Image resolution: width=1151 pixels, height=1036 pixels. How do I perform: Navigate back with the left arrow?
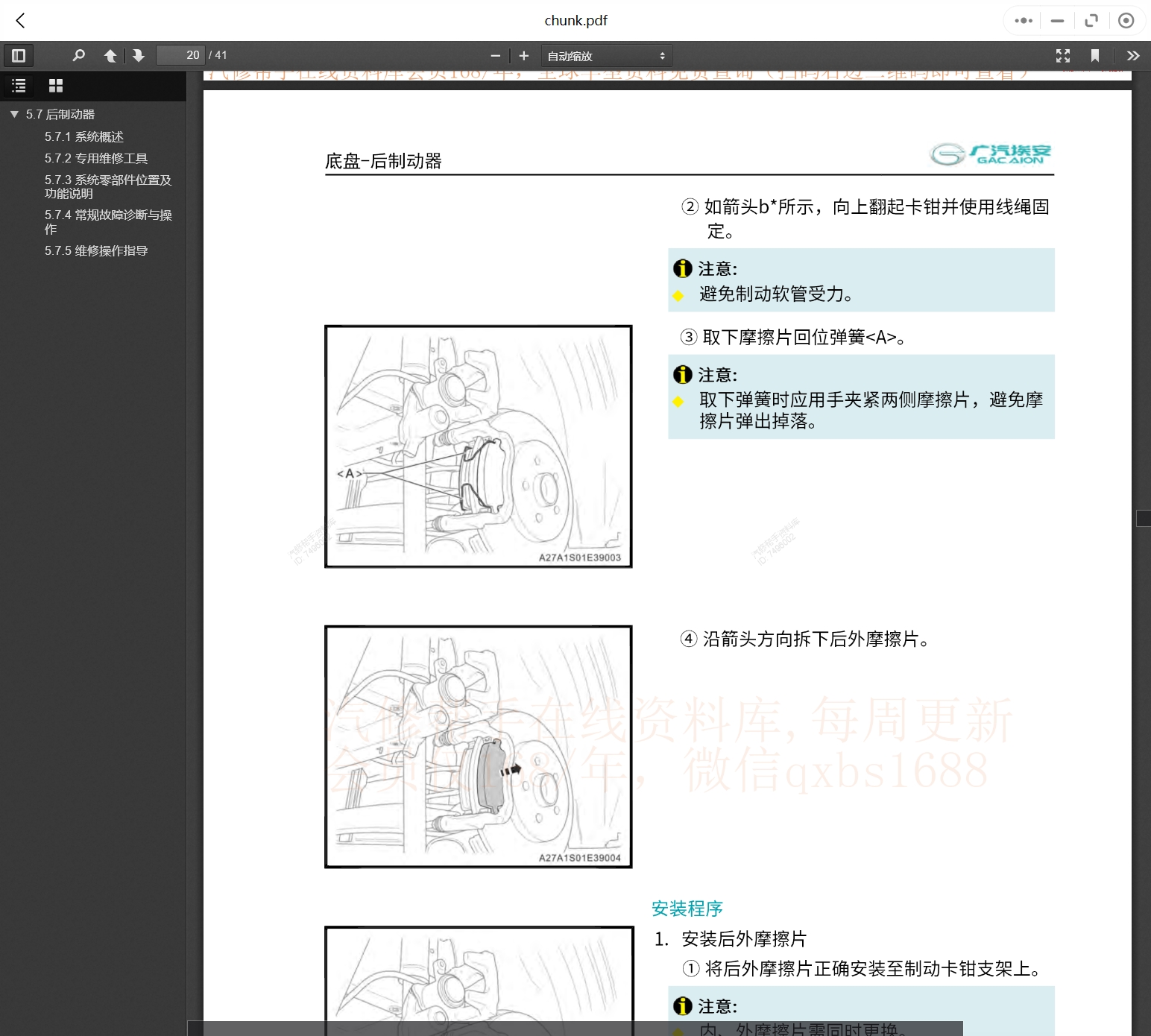20,21
